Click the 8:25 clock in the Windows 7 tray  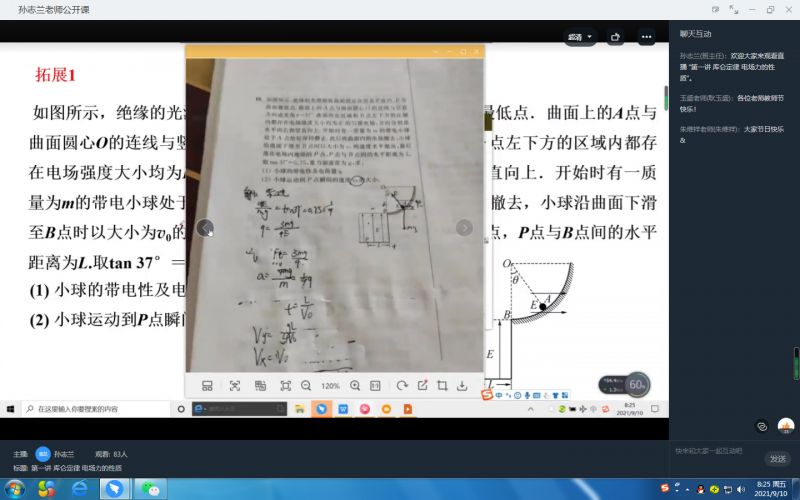pos(771,489)
